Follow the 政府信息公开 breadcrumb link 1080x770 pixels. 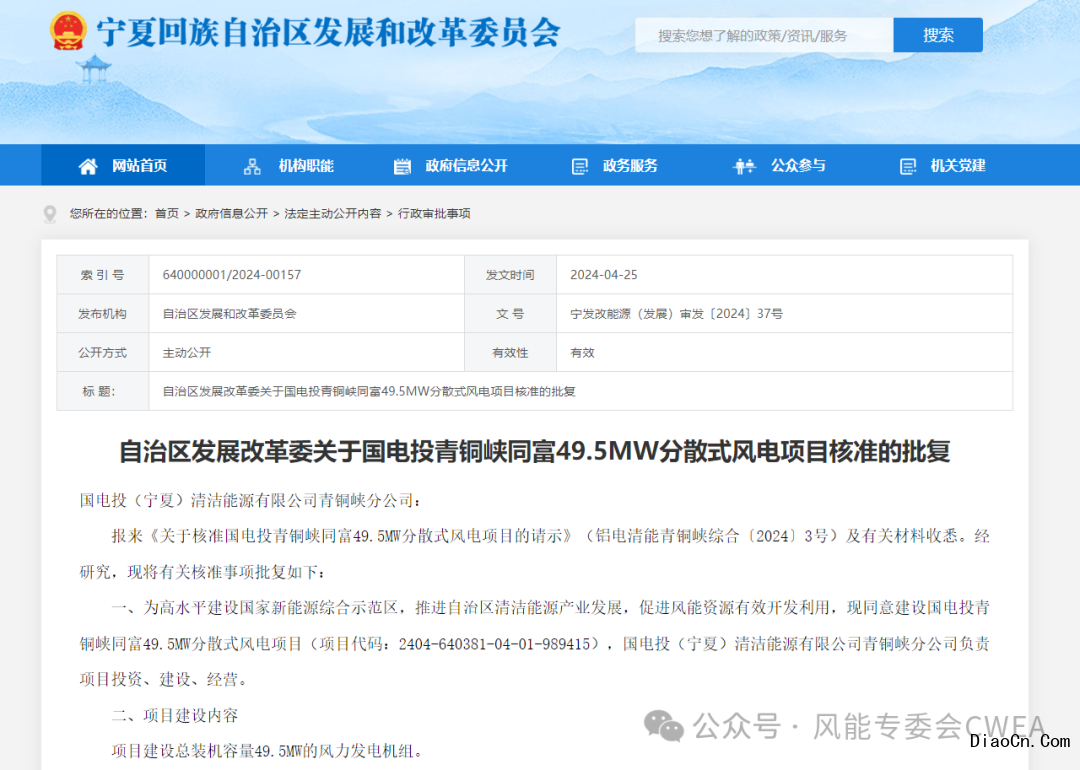(231, 214)
